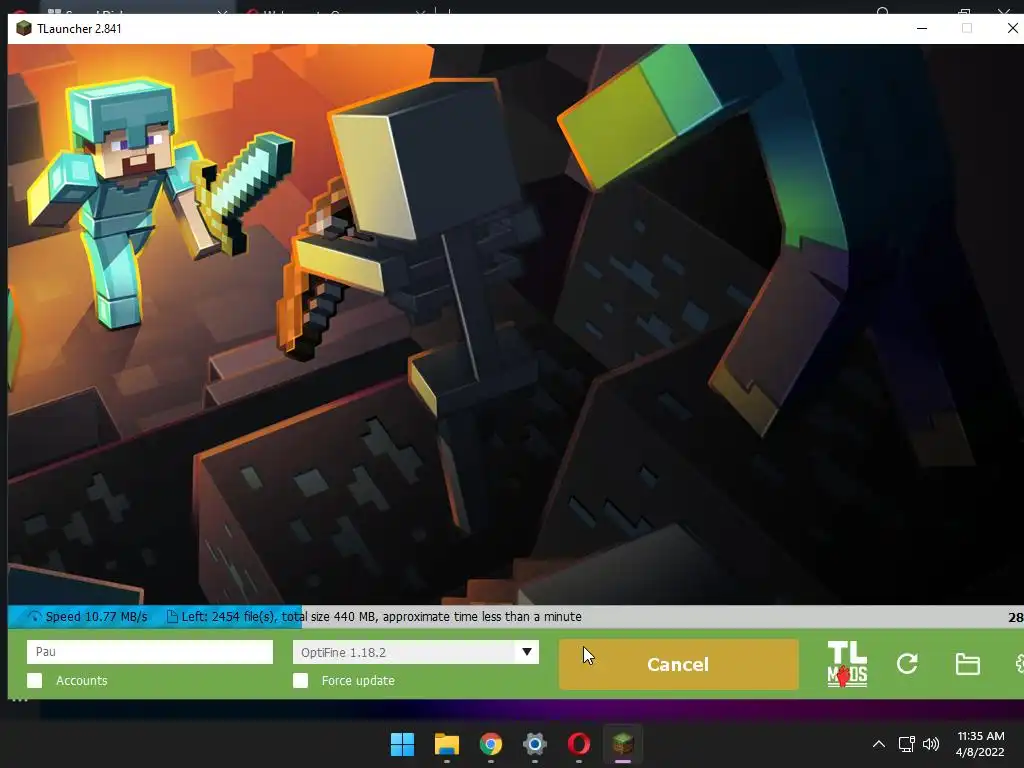This screenshot has height=768, width=1024.
Task: Click the Pau username field
Action: 150,652
